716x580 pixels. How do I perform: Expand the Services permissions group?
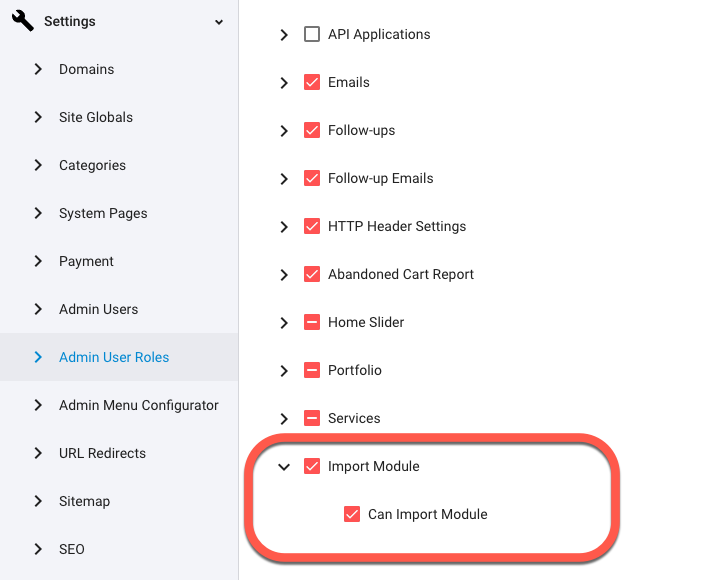[284, 419]
